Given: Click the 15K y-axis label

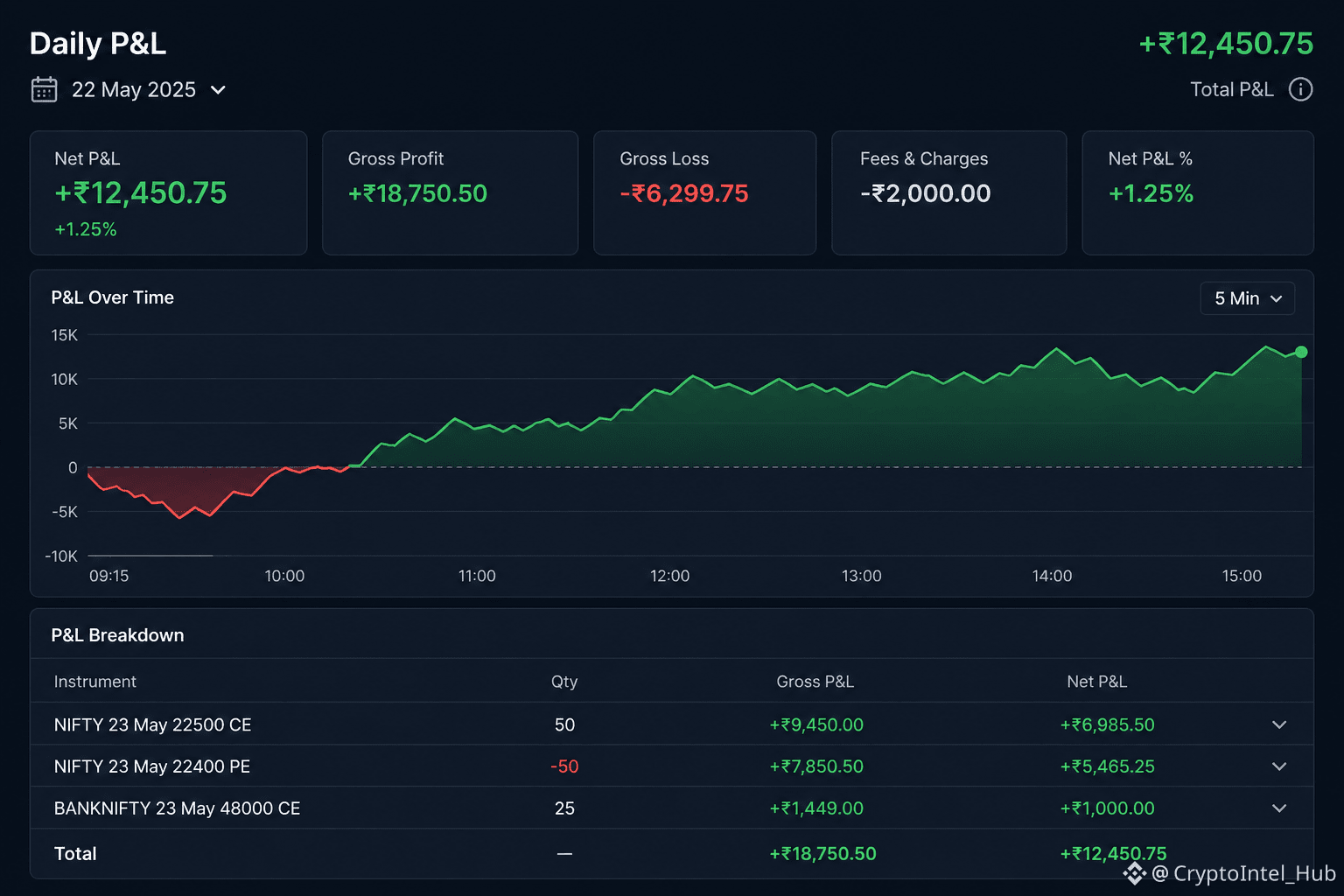Looking at the screenshot, I should tap(65, 335).
